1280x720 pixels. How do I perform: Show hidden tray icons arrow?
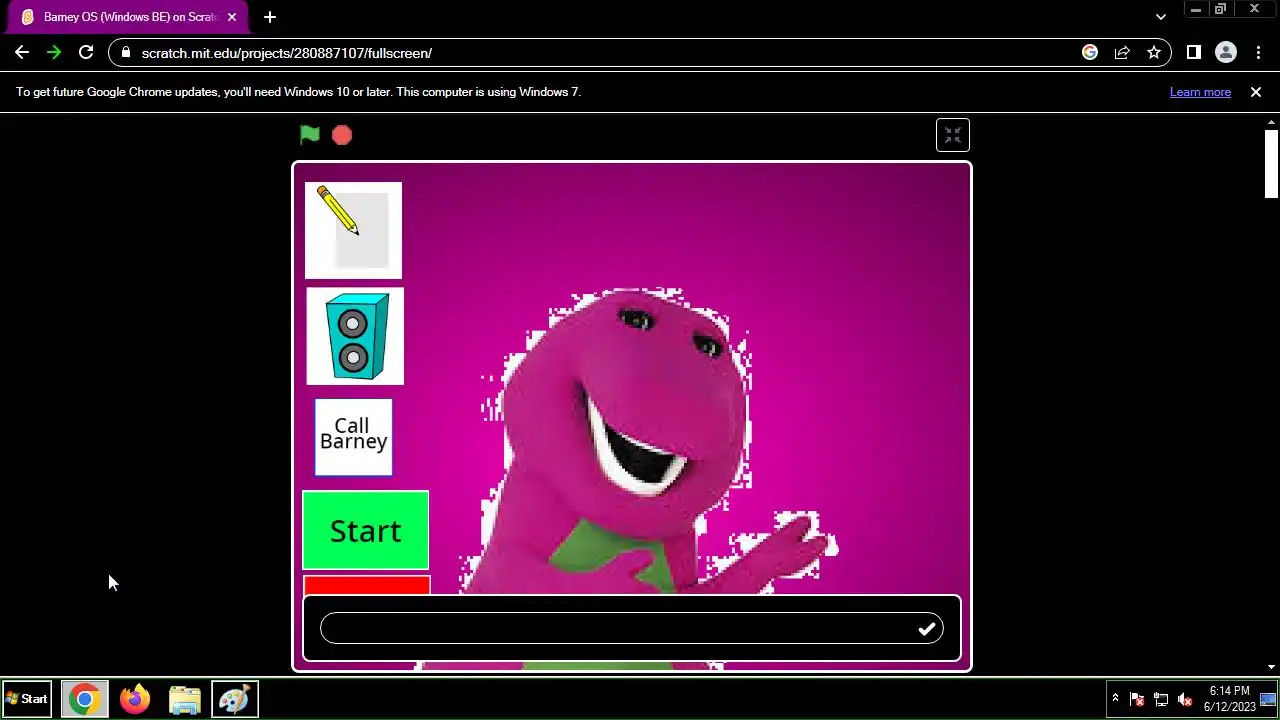[x=1115, y=699]
